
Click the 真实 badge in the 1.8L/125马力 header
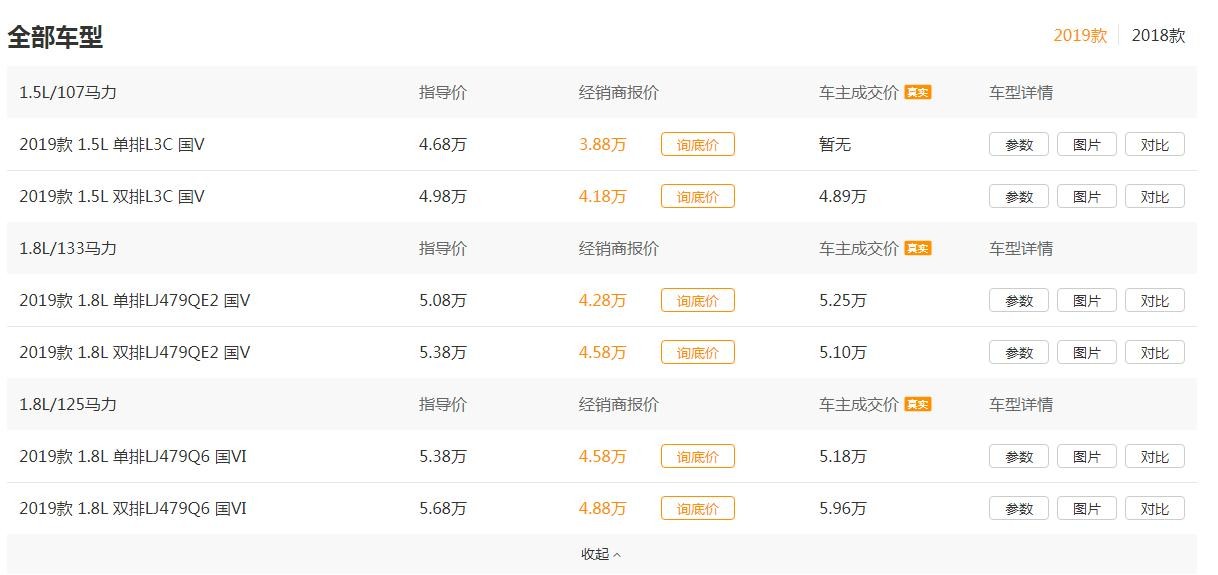pyautogui.click(x=917, y=405)
